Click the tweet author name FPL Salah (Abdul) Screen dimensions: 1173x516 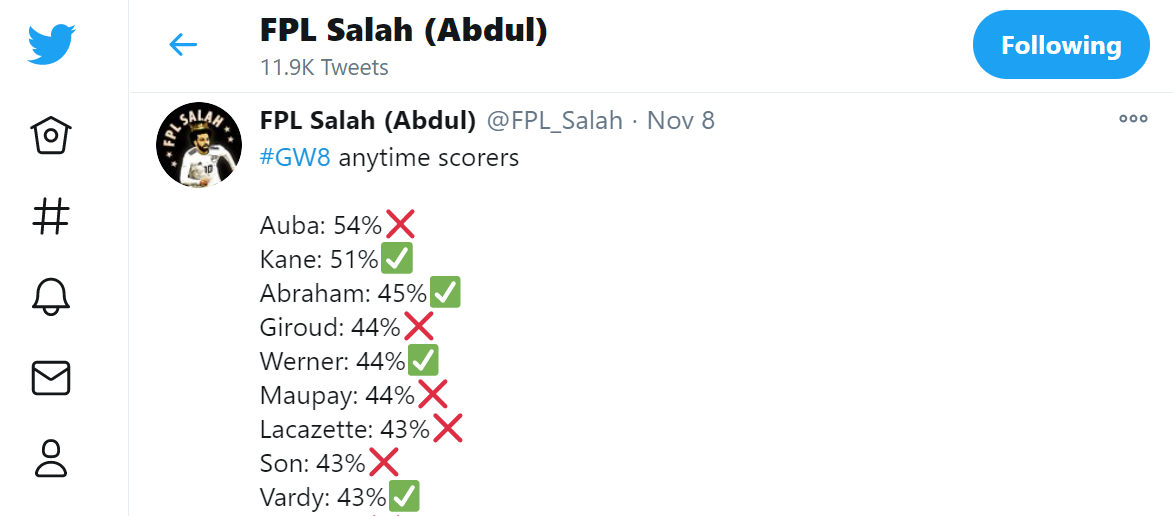coord(368,120)
